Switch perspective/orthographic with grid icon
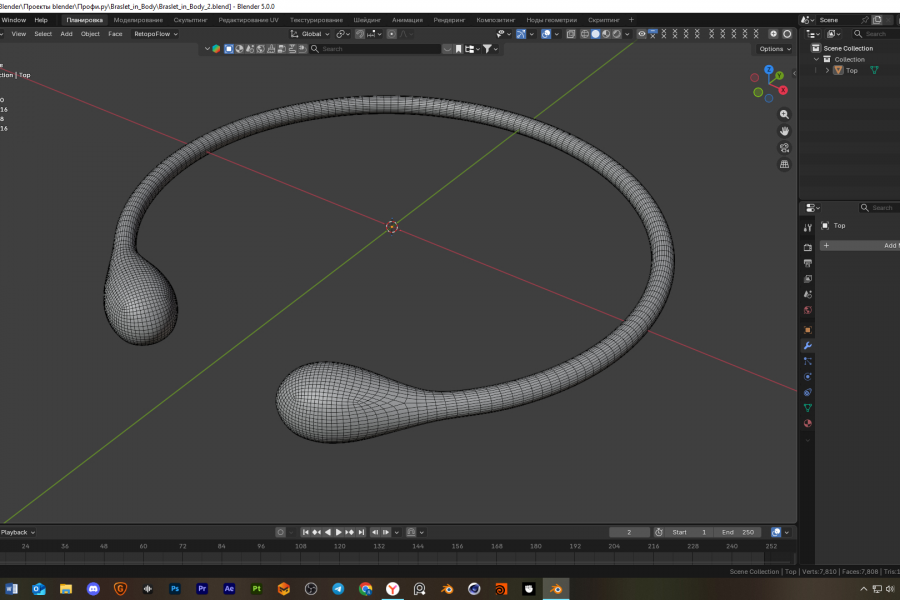 (785, 164)
